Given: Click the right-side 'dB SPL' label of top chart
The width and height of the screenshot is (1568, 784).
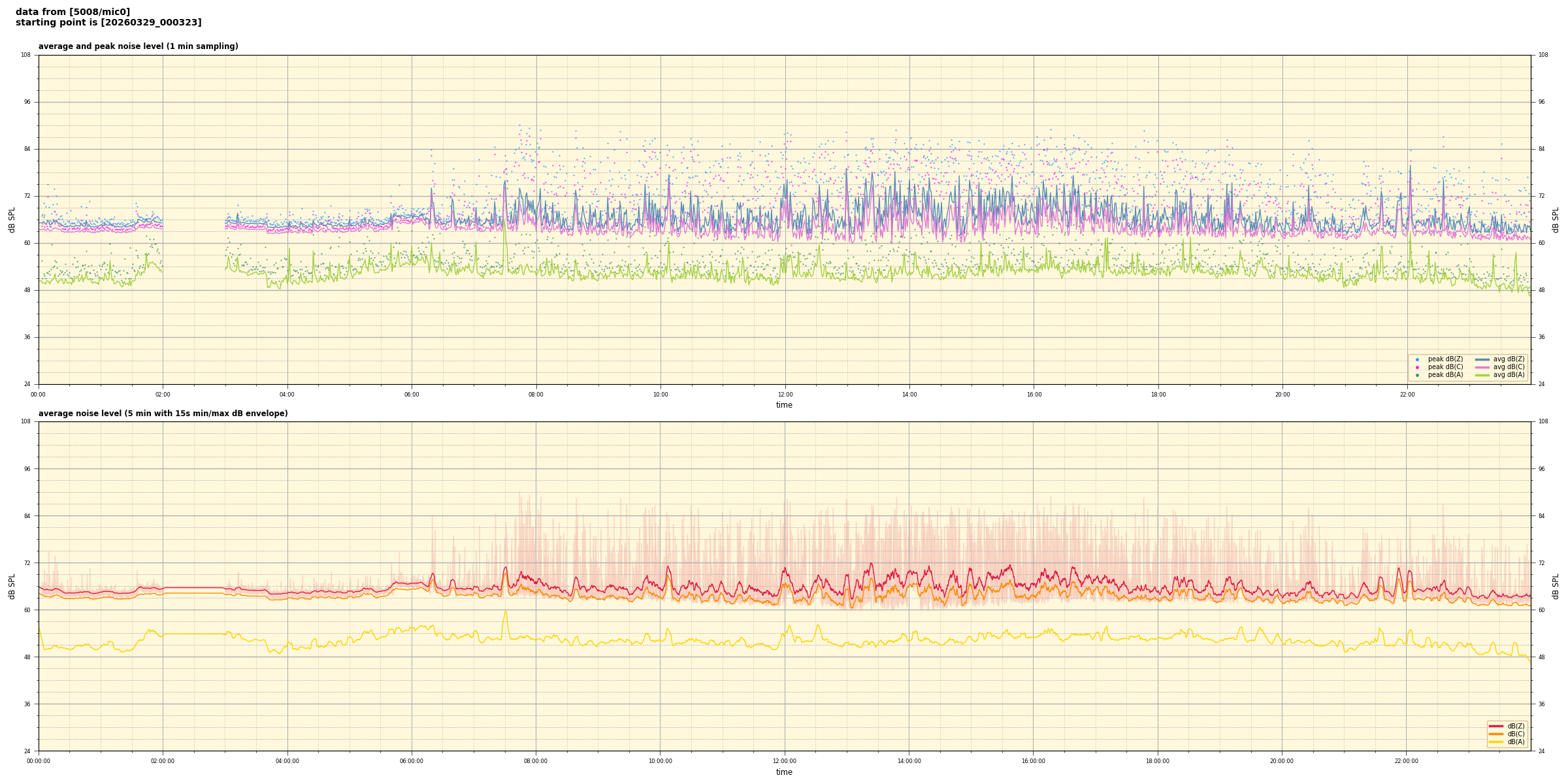Looking at the screenshot, I should 1556,220.
